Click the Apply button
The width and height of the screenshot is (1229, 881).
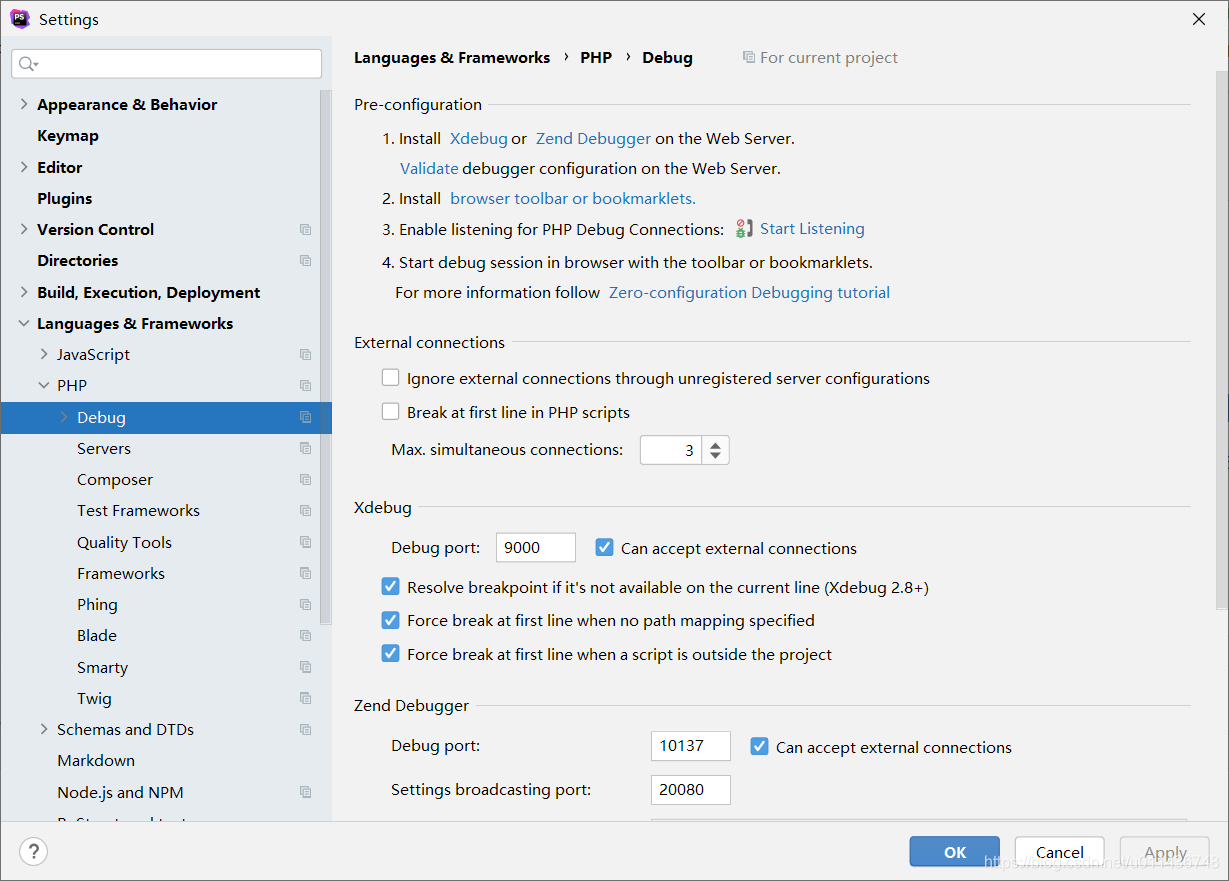tap(1164, 851)
